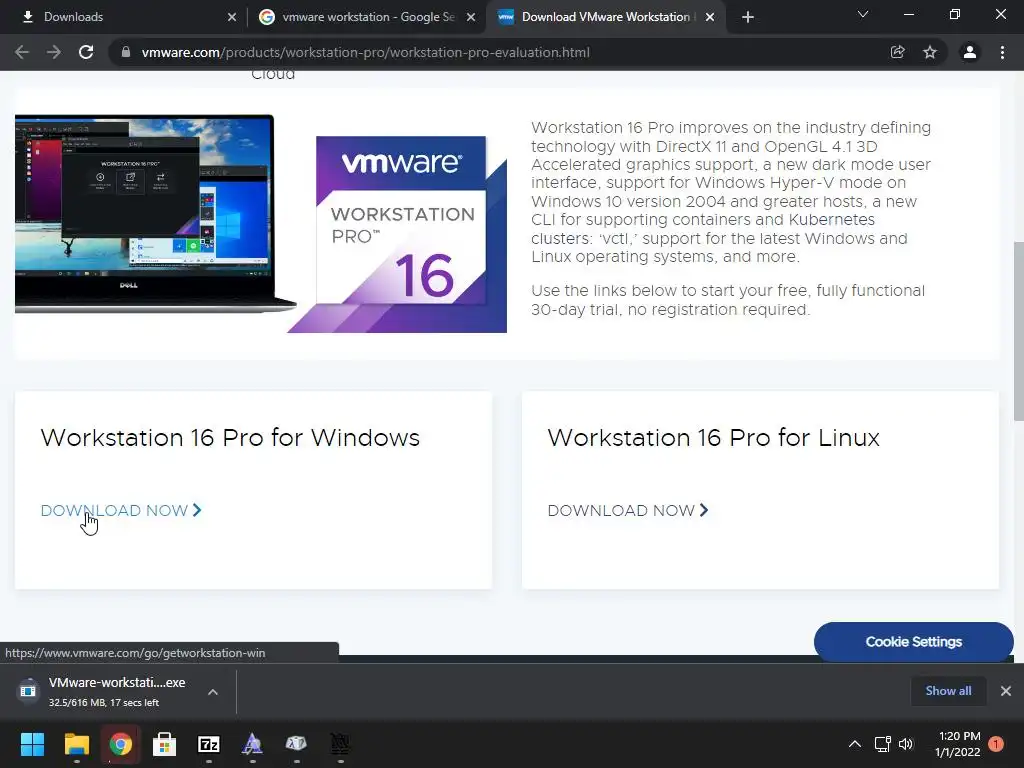View site security lock info
The width and height of the screenshot is (1024, 768).
[126, 52]
